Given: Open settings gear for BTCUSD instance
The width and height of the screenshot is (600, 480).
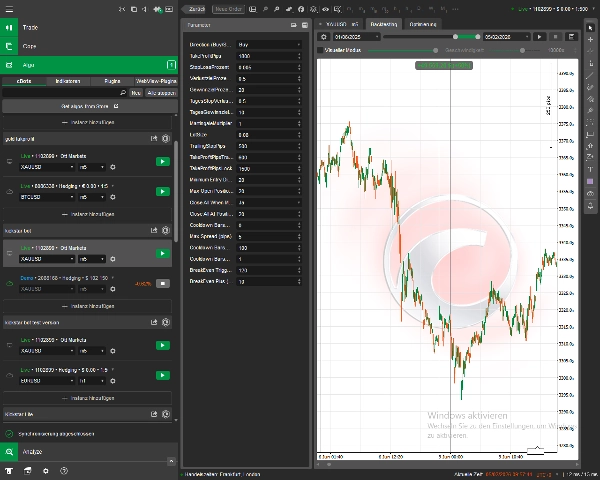Looking at the screenshot, I should coord(113,197).
